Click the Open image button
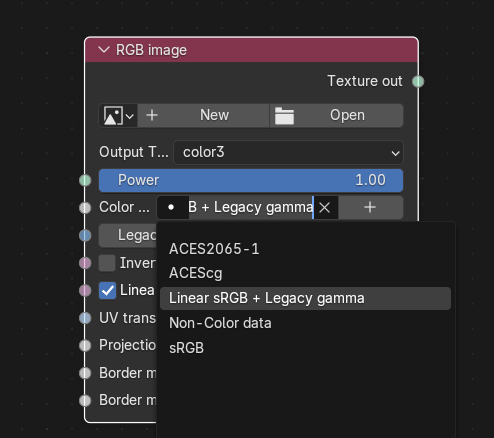The height and width of the screenshot is (438, 494). coord(336,115)
